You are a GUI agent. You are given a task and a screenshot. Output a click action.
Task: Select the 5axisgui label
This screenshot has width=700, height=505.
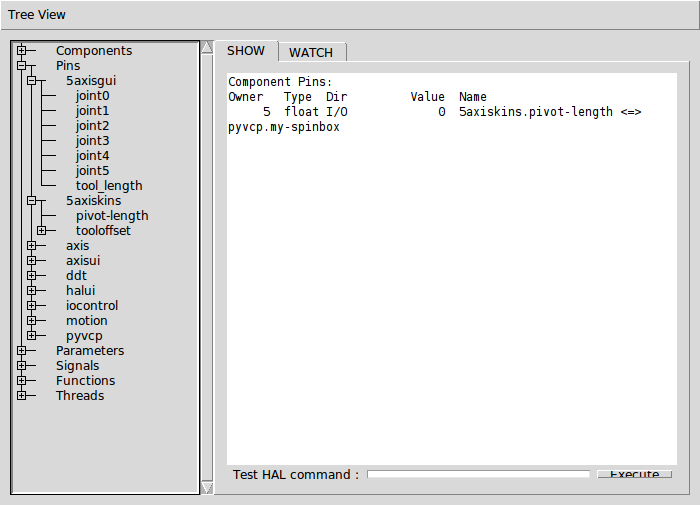click(x=91, y=81)
